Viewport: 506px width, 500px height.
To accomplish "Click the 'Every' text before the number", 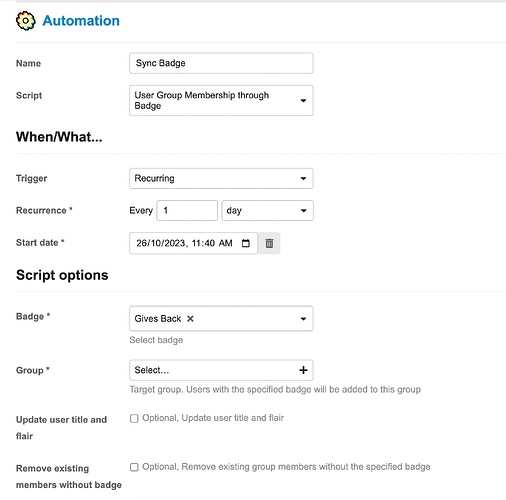I will point(141,210).
